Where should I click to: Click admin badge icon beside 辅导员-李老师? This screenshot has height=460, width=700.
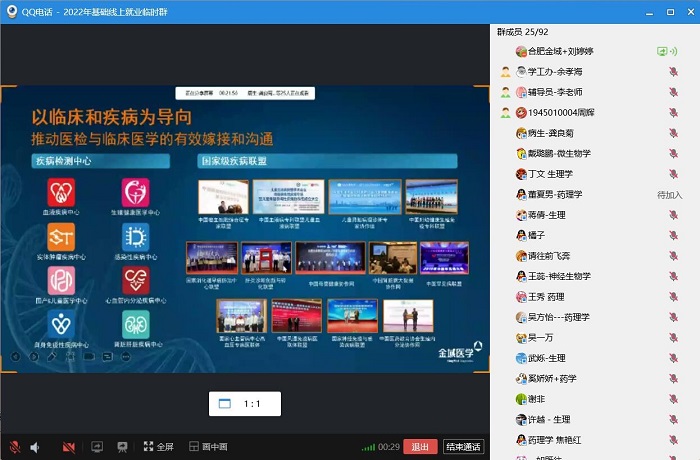coord(506,92)
